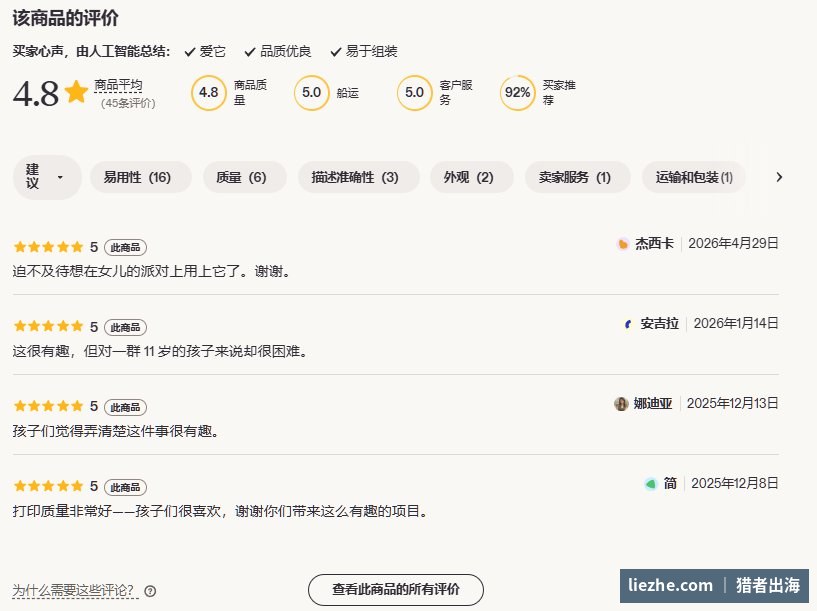The width and height of the screenshot is (817, 611).
Task: Click review date 2025年12月8日
Action: click(735, 483)
